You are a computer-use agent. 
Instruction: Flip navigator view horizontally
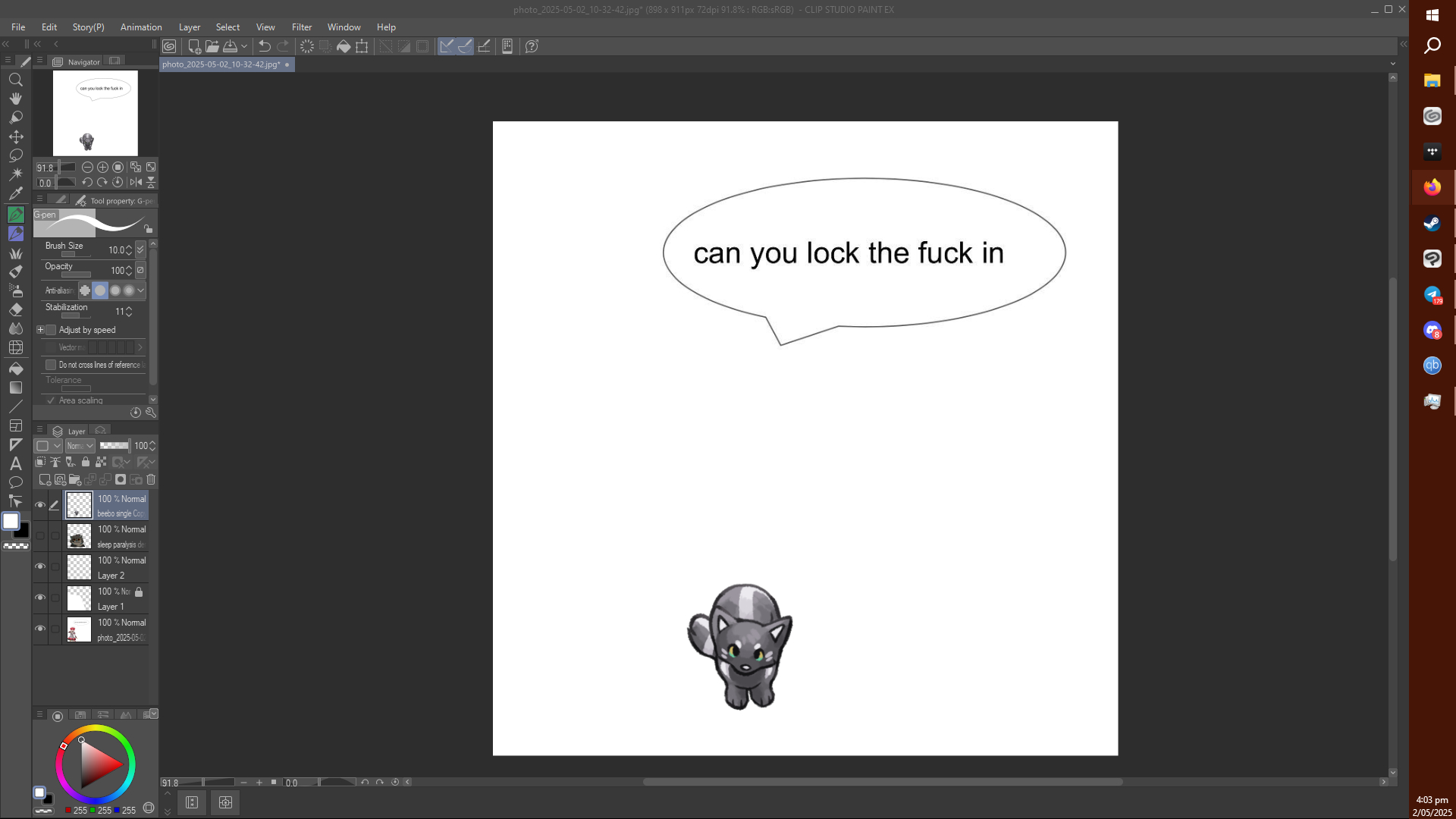point(136,182)
